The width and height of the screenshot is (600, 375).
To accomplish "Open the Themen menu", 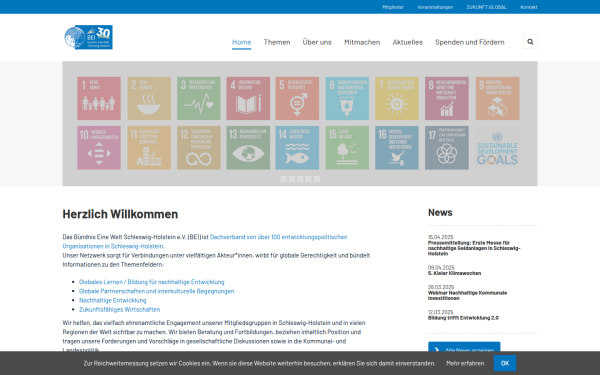I will click(x=277, y=42).
